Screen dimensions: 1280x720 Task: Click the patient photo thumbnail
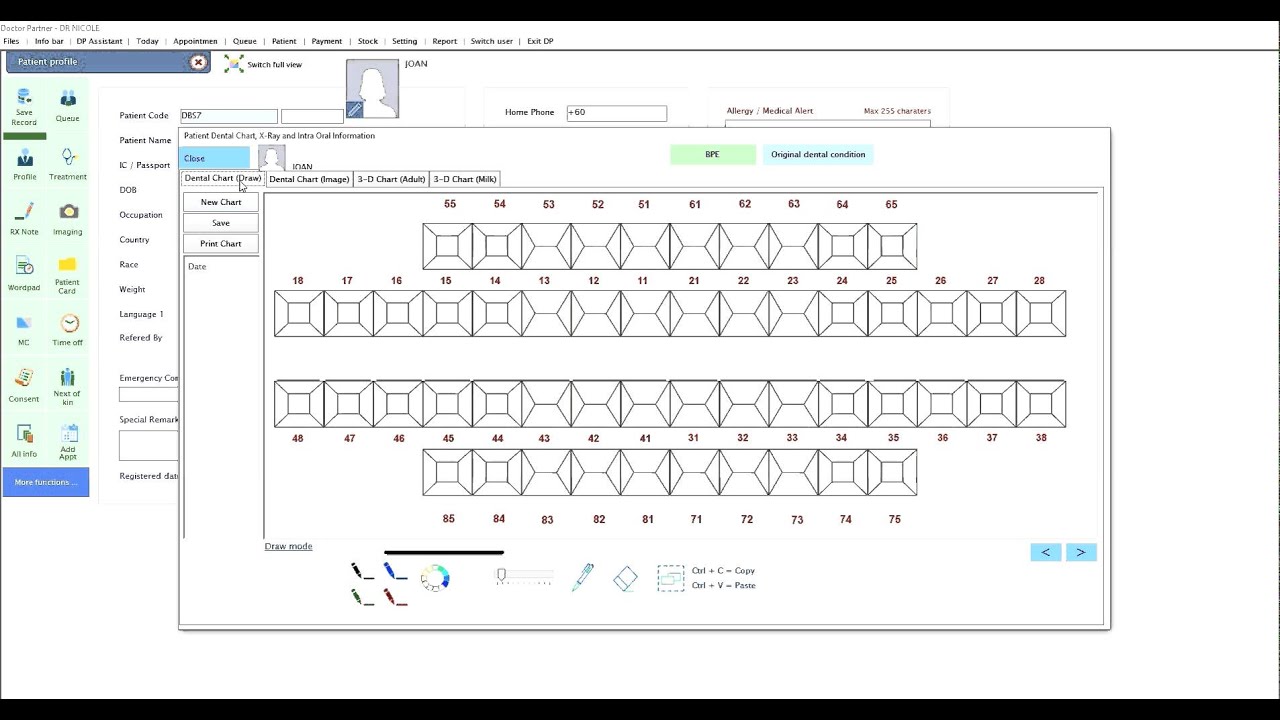[x=372, y=88]
